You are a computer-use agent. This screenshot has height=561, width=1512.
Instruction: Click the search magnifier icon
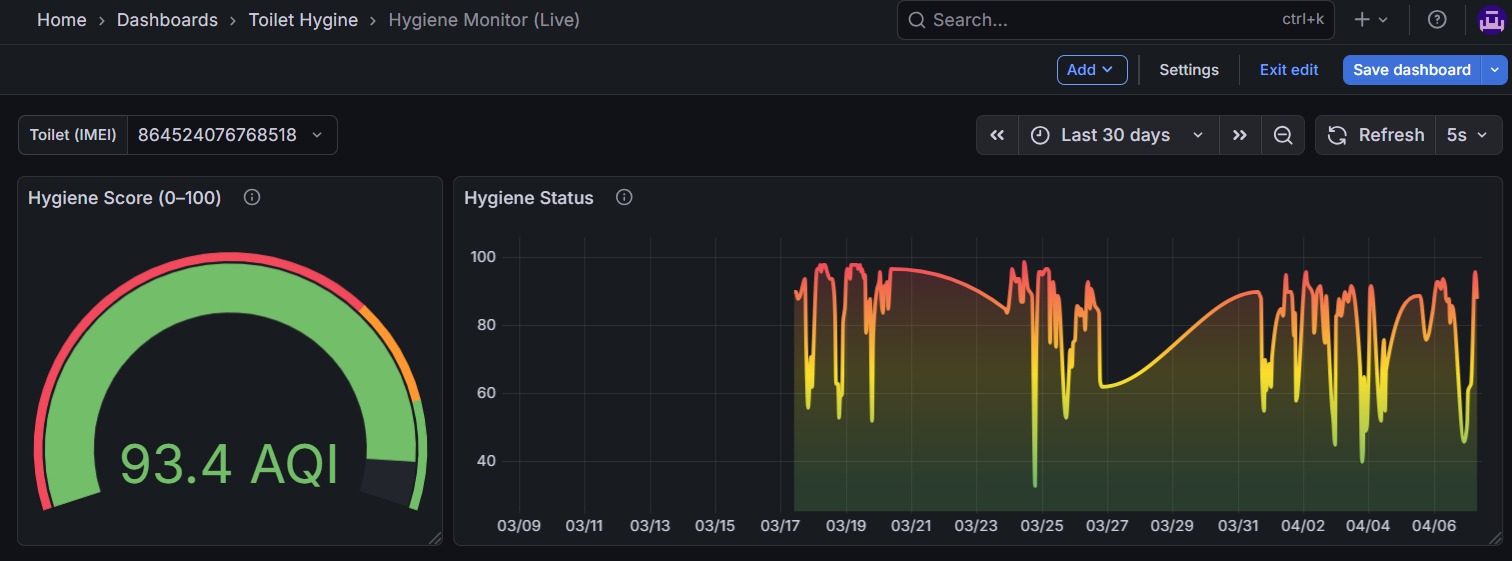[916, 20]
